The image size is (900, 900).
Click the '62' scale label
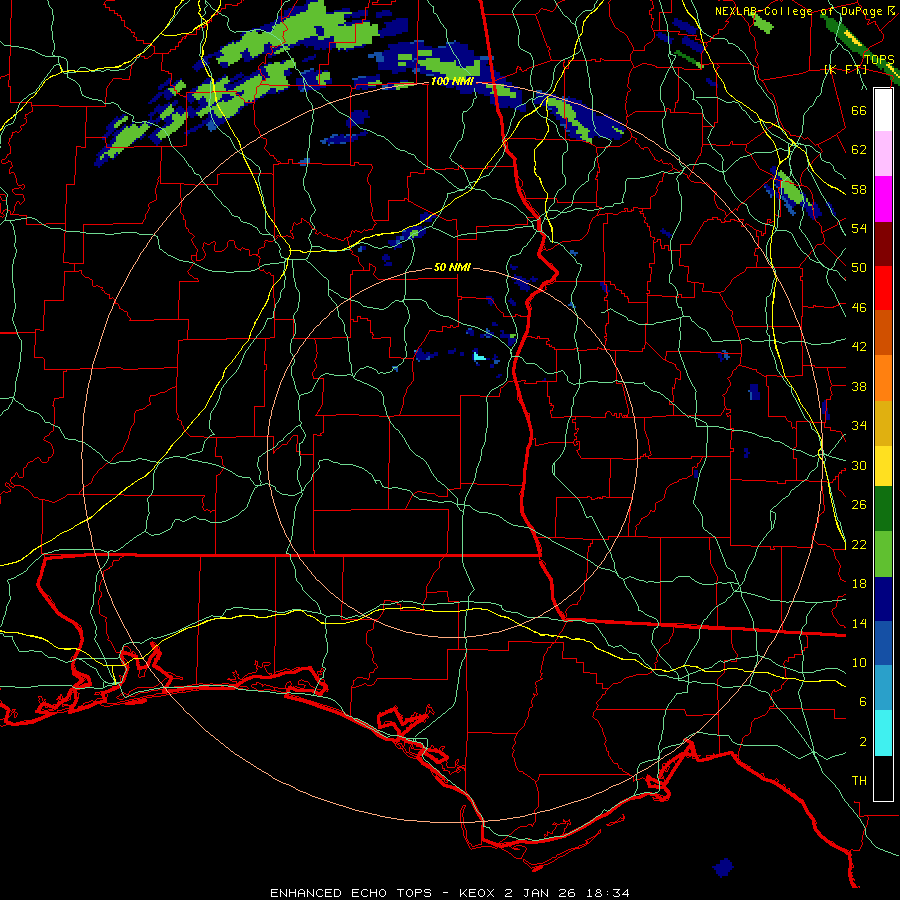tap(859, 150)
